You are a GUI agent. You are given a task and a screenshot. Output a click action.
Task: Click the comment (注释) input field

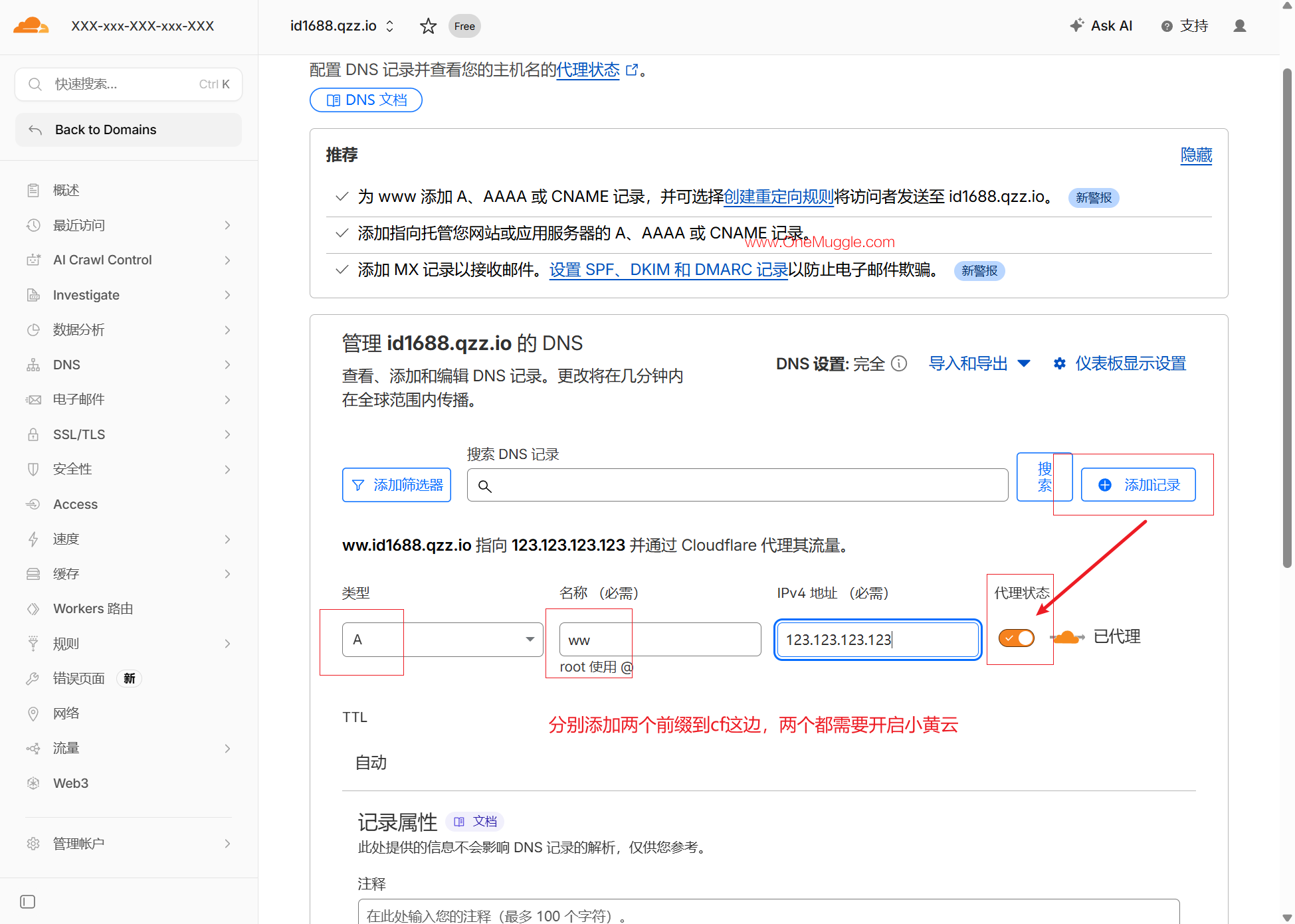pos(769,911)
